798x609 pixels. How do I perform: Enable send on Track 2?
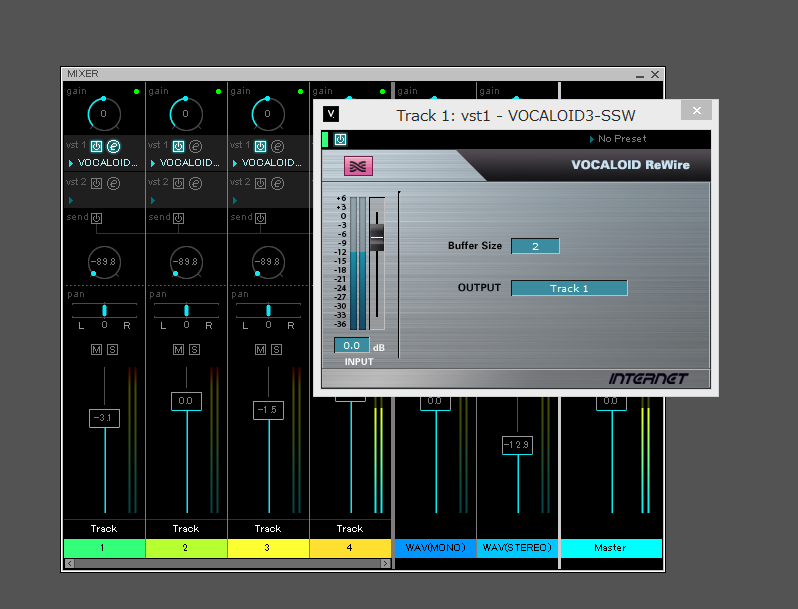pos(178,218)
